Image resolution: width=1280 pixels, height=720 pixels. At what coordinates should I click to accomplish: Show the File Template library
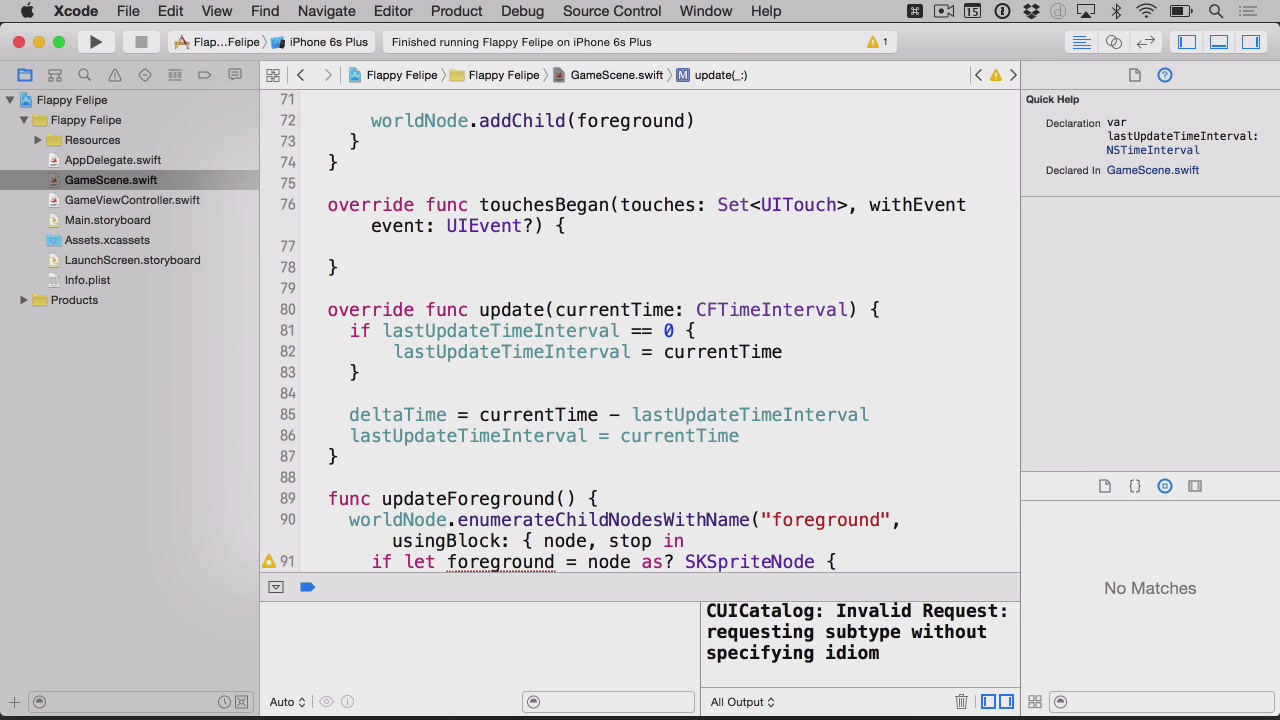coord(1105,486)
